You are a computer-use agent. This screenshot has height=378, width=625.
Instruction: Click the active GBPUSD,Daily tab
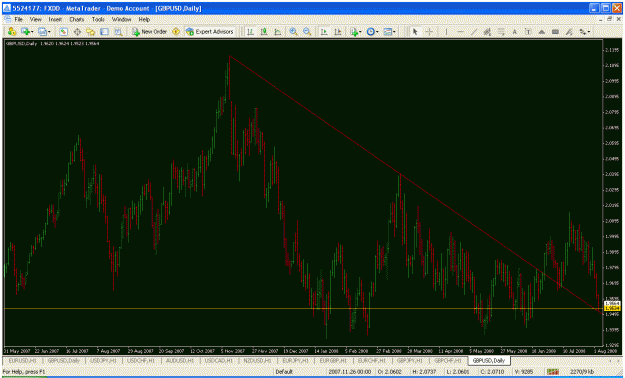[489, 360]
